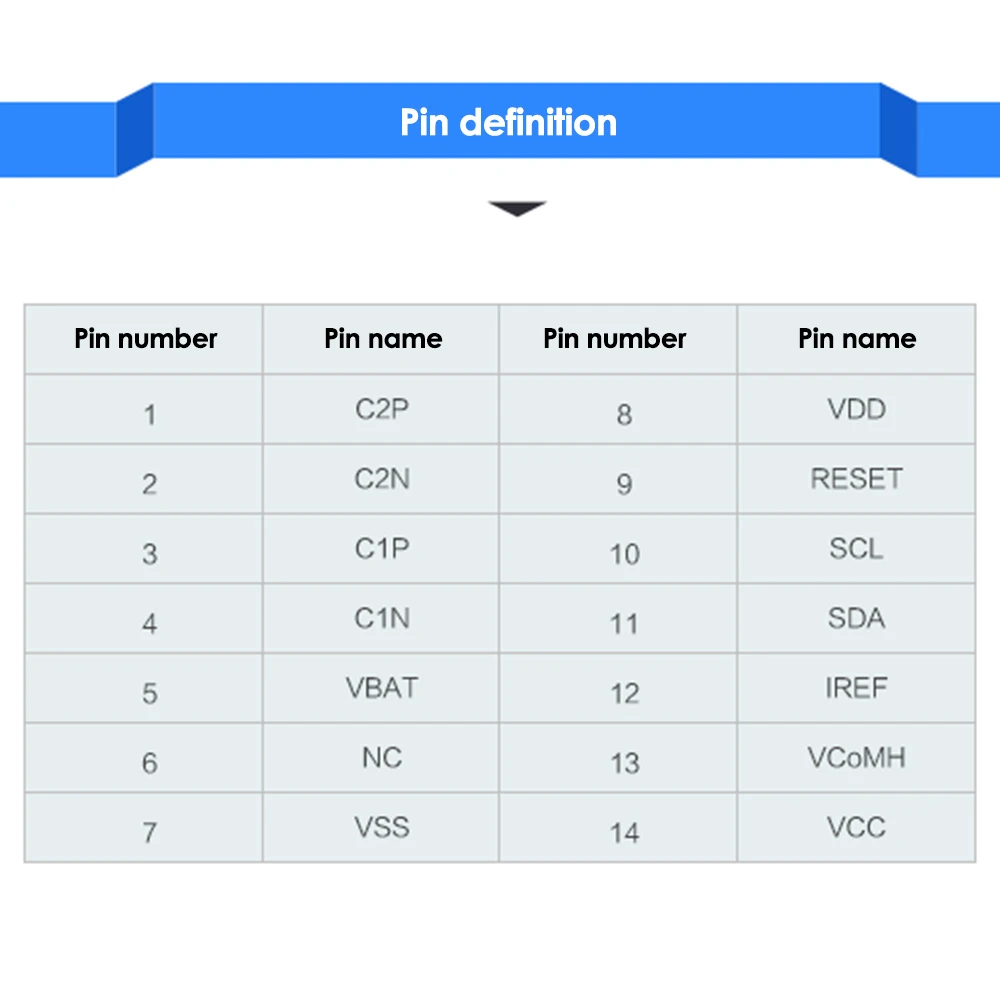Select pin number 14 cell

[x=624, y=832]
